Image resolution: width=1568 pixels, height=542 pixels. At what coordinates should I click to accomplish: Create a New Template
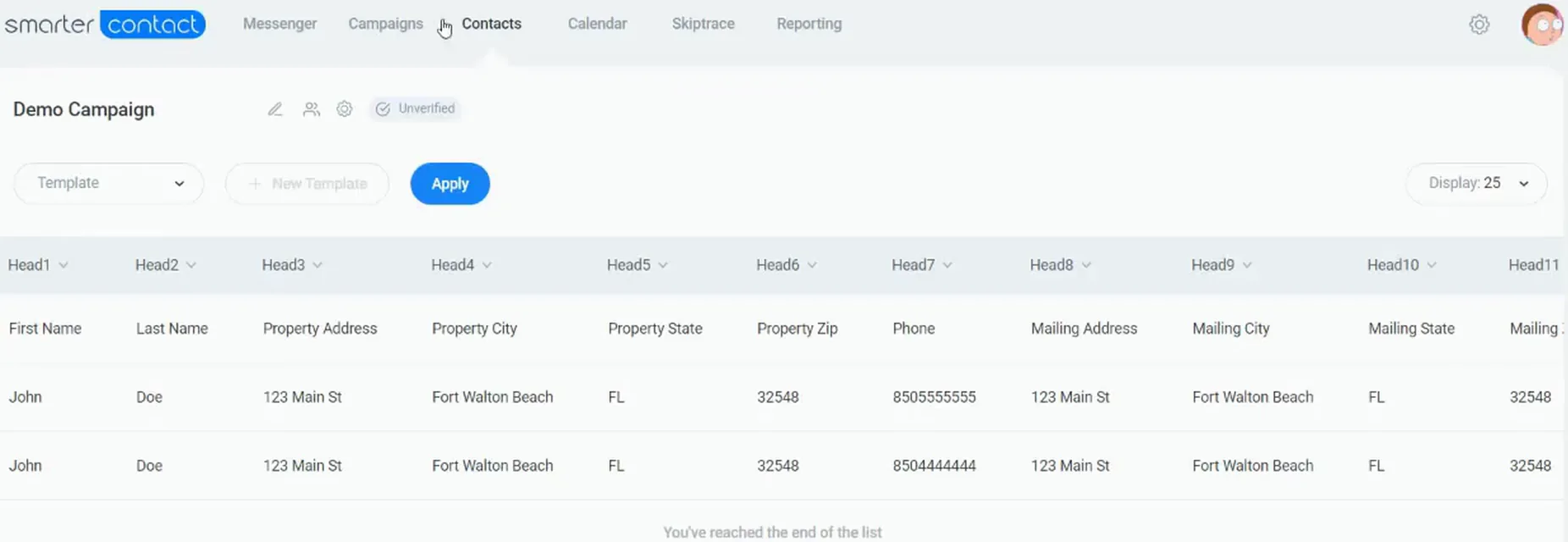click(306, 184)
